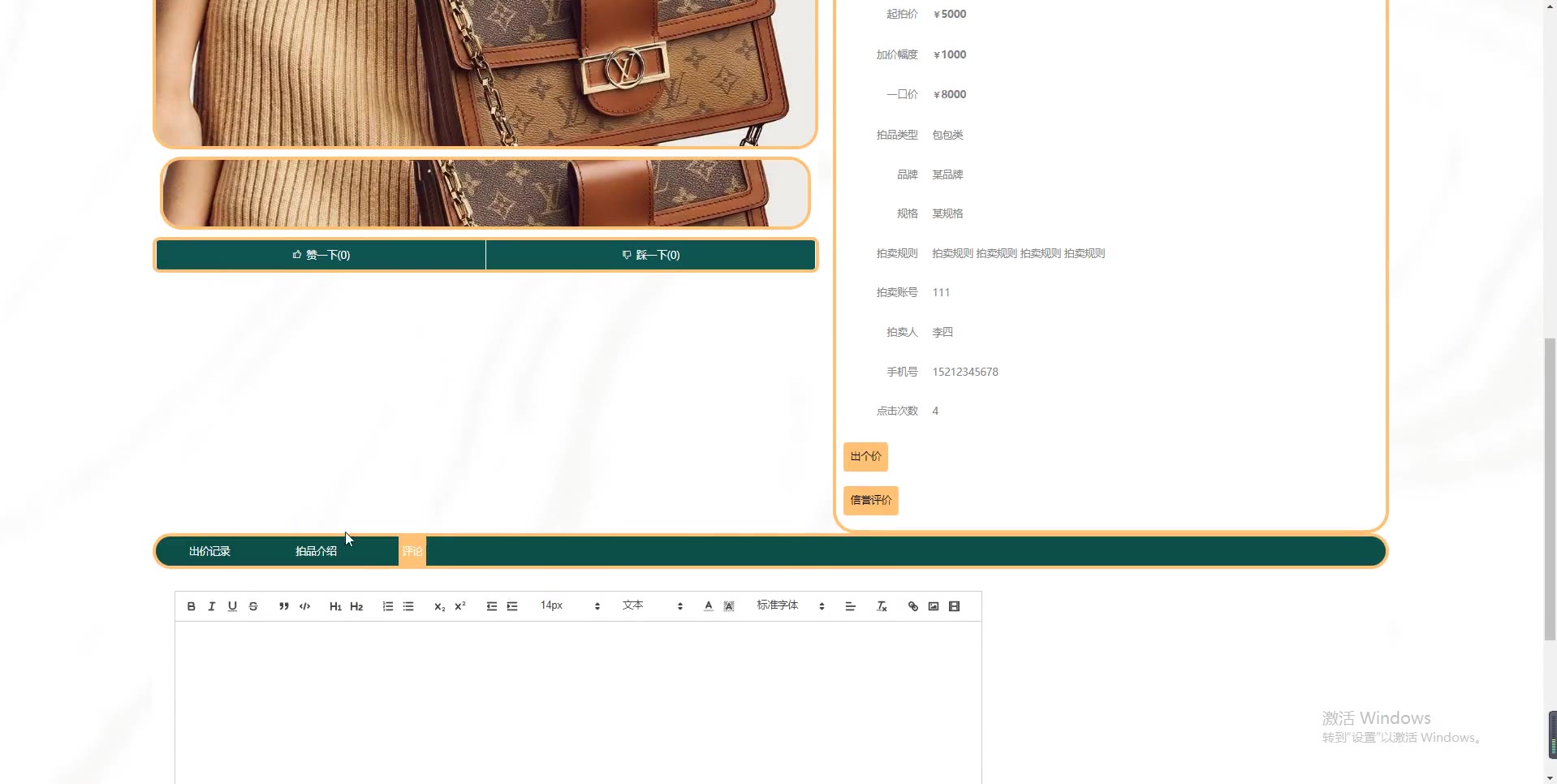Image resolution: width=1557 pixels, height=784 pixels.
Task: Click the 出个价 bid button
Action: (865, 457)
